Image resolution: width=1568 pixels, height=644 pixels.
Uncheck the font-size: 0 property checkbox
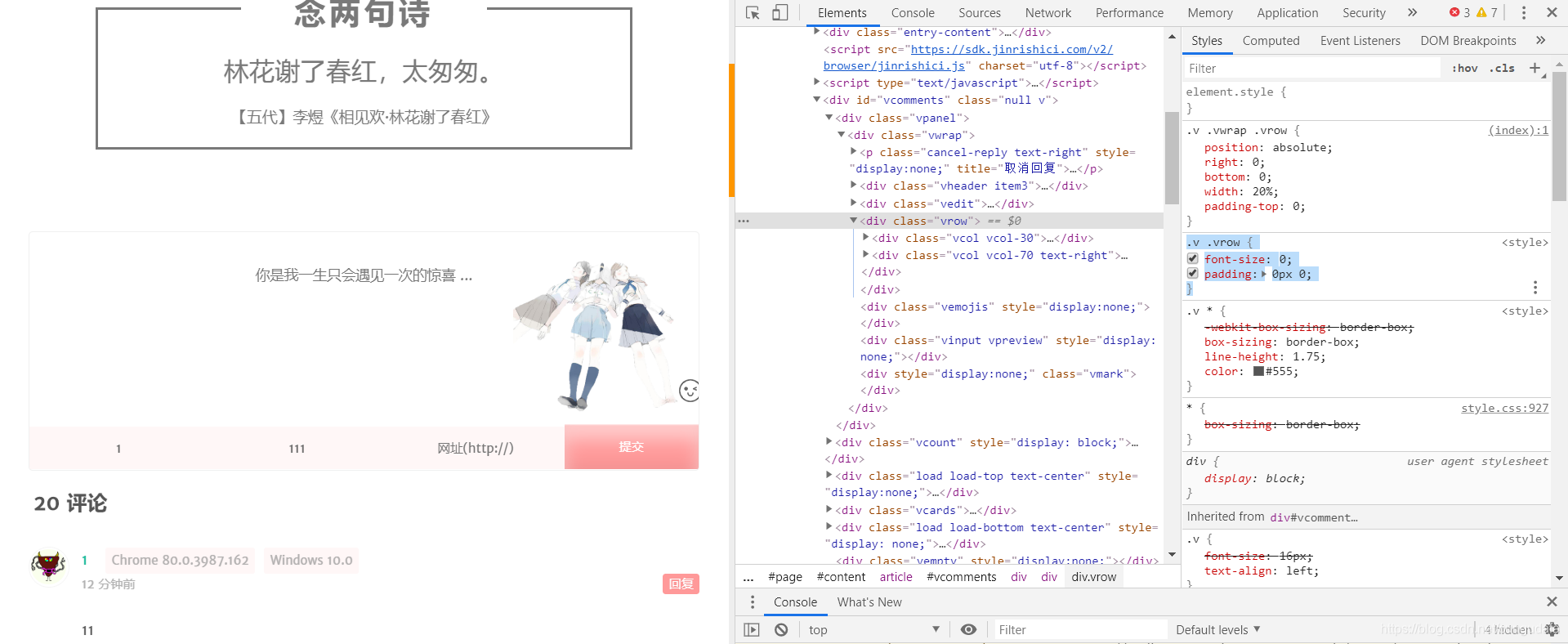tap(1192, 258)
